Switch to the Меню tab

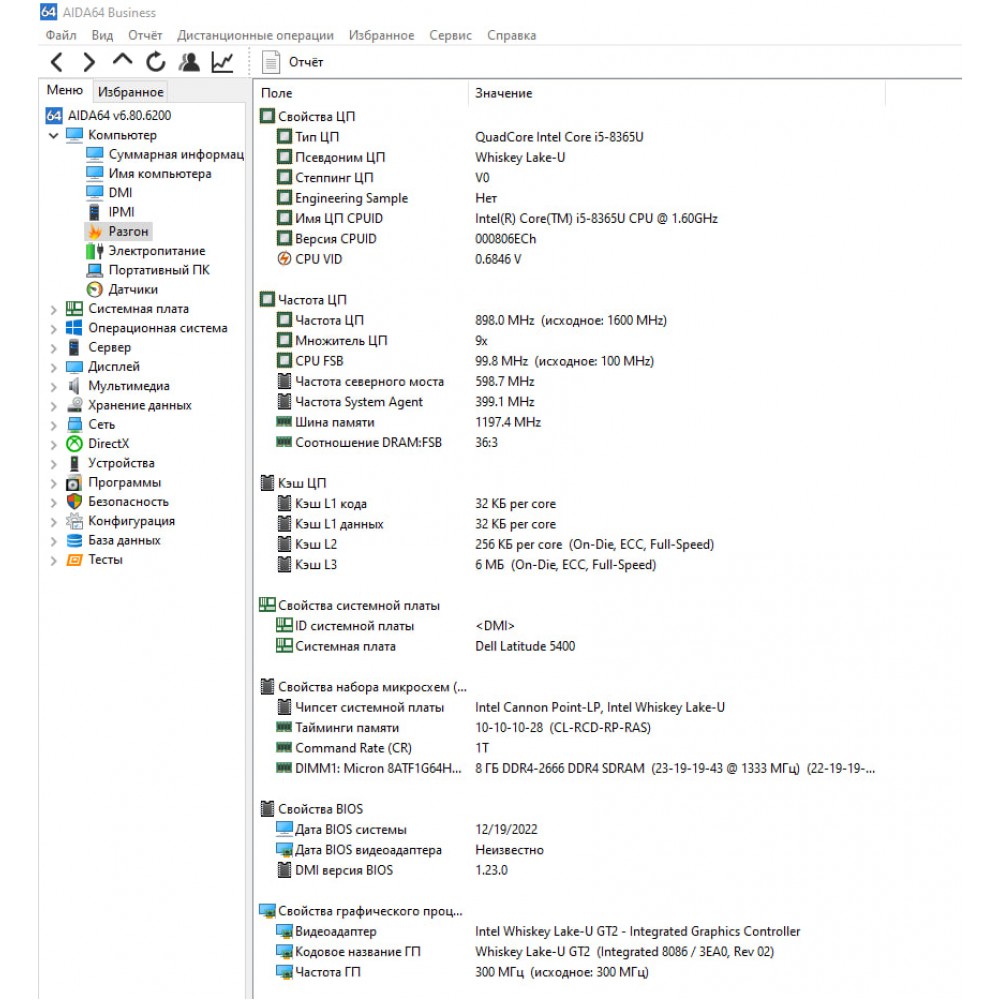click(x=65, y=91)
